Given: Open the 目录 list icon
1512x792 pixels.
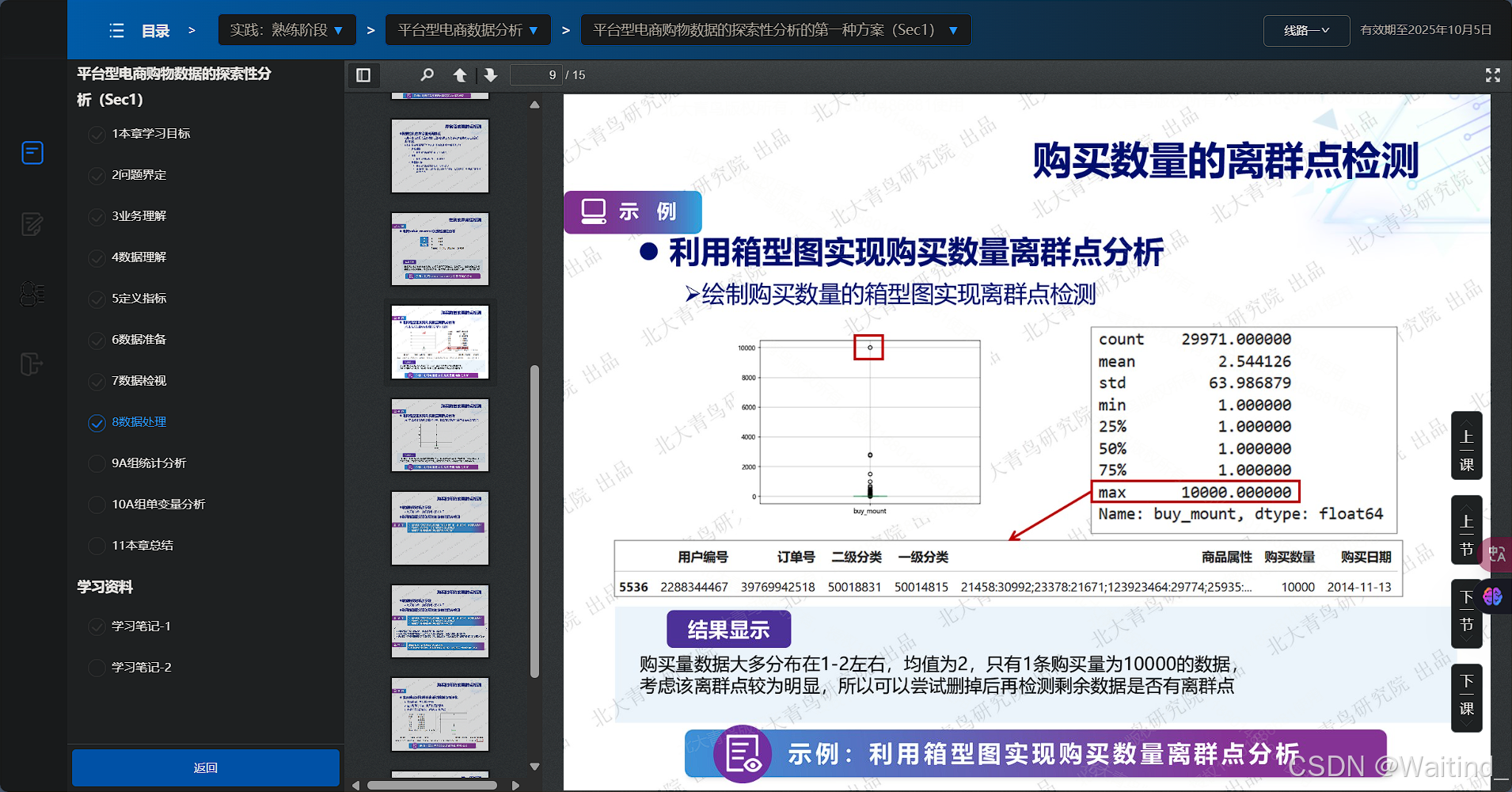Looking at the screenshot, I should (x=116, y=31).
